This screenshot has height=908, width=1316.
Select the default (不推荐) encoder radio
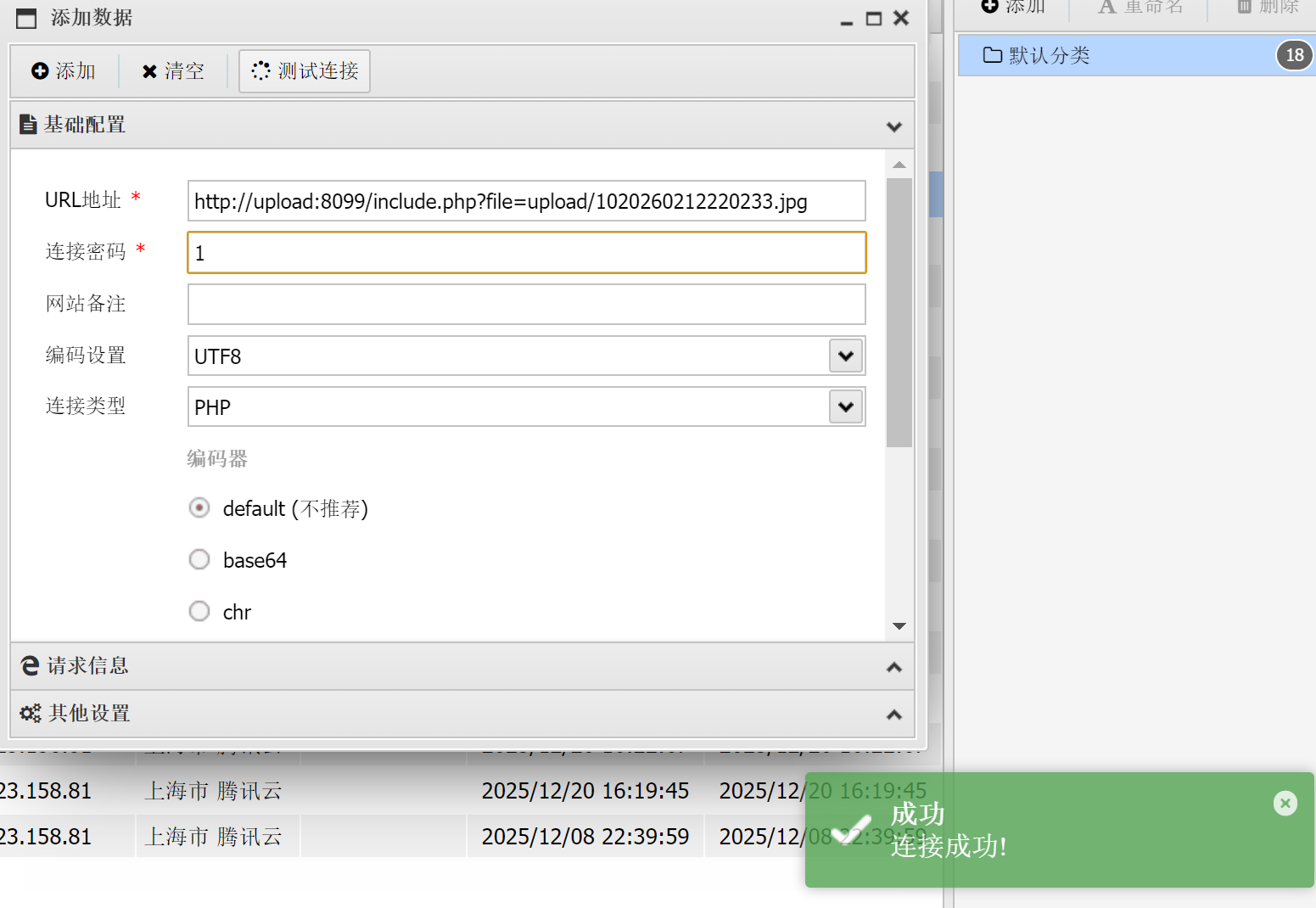tap(199, 508)
